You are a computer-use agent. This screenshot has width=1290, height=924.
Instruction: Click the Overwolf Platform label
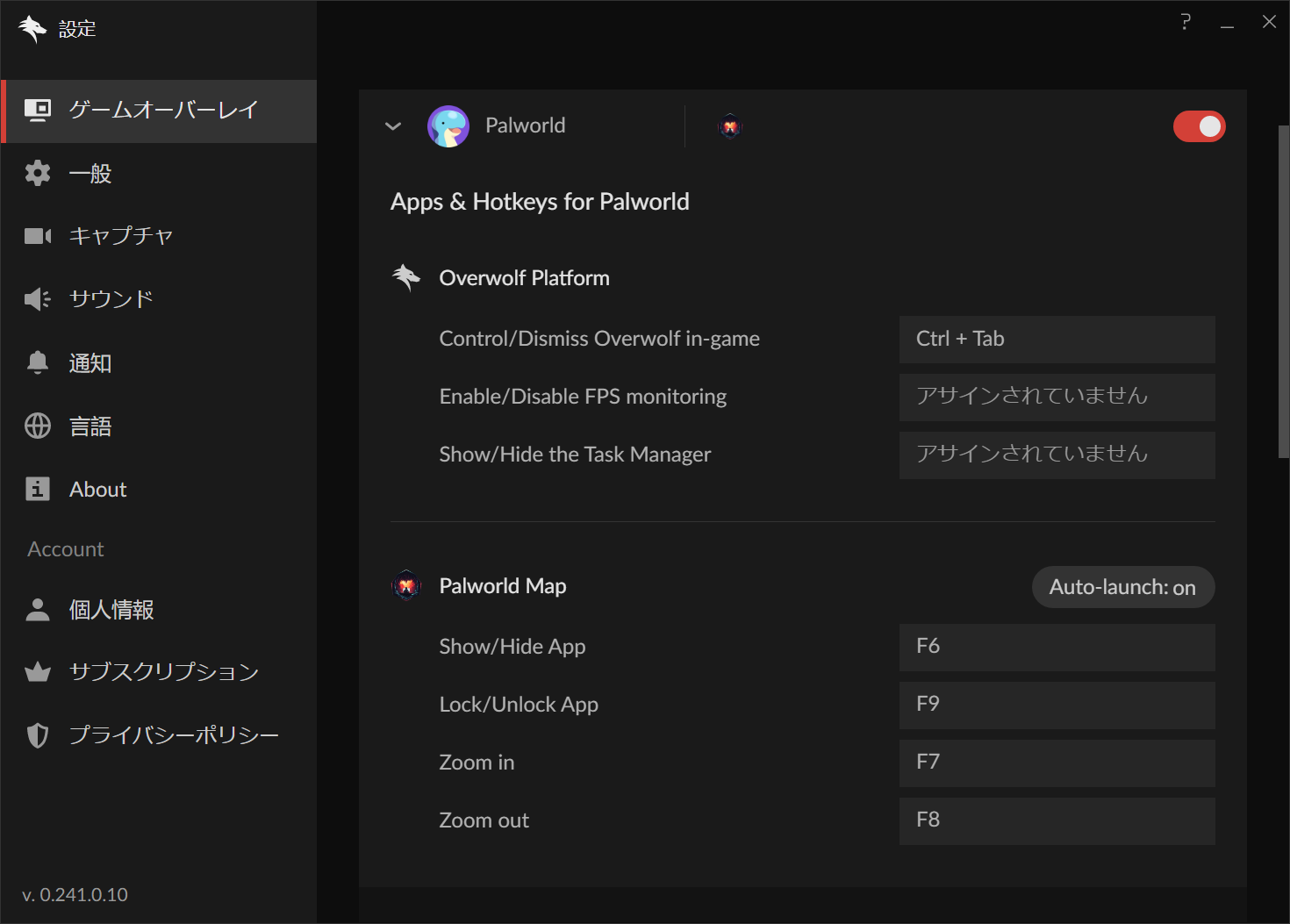pyautogui.click(x=524, y=278)
